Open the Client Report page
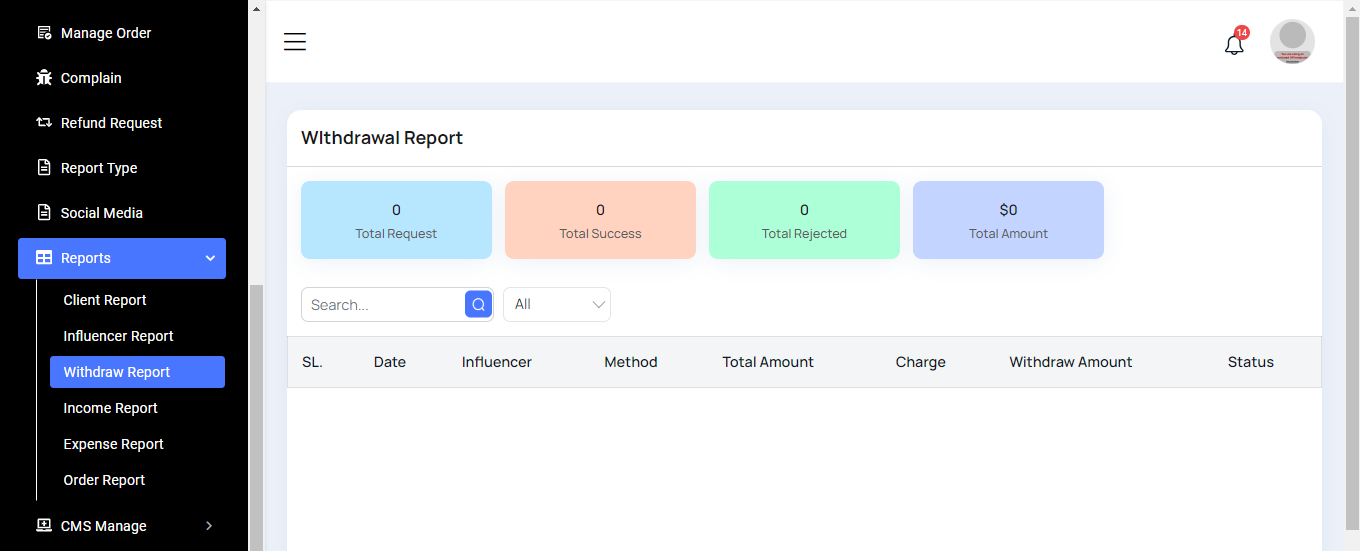Viewport: 1360px width, 551px height. (x=105, y=300)
